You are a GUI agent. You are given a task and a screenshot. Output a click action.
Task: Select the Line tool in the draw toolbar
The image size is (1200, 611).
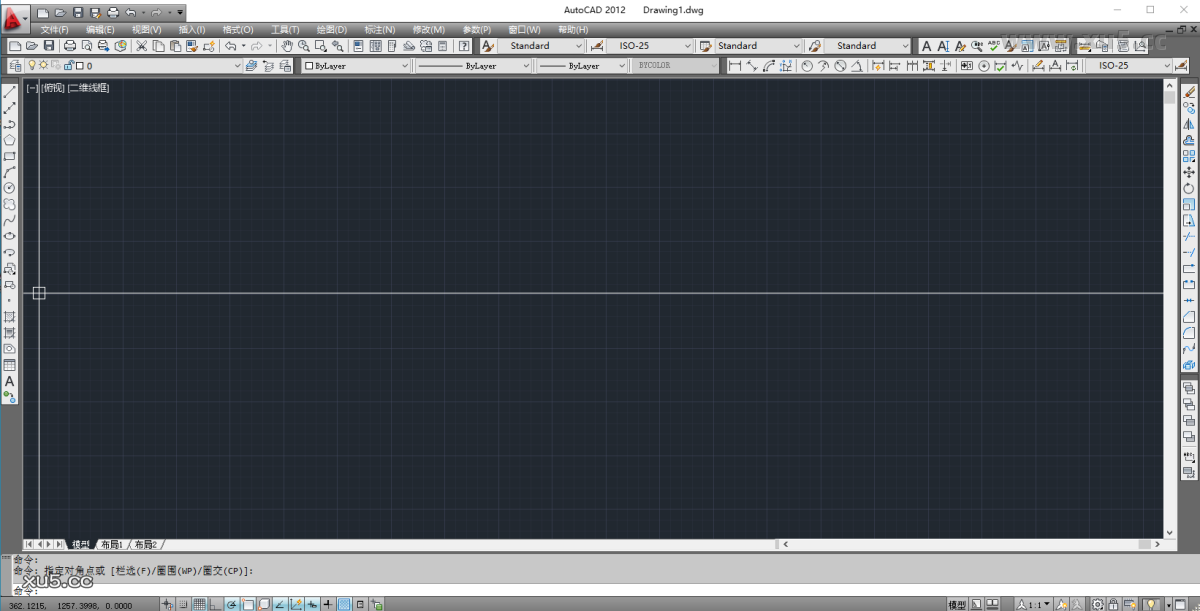[x=10, y=90]
